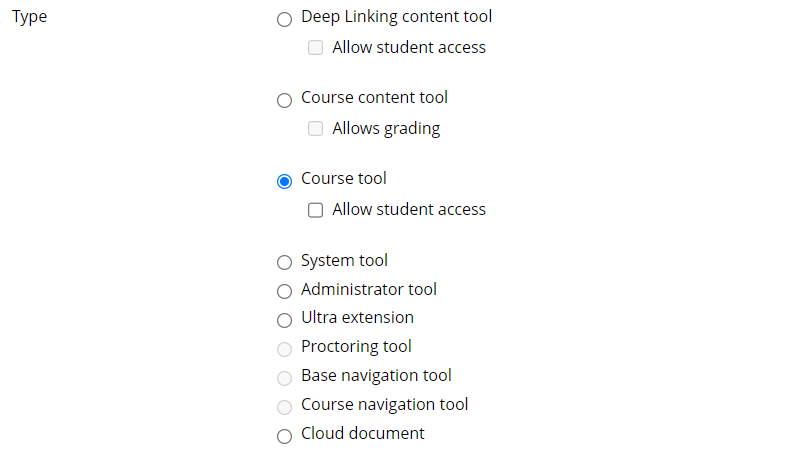Click the 'System tool' label text

344,260
